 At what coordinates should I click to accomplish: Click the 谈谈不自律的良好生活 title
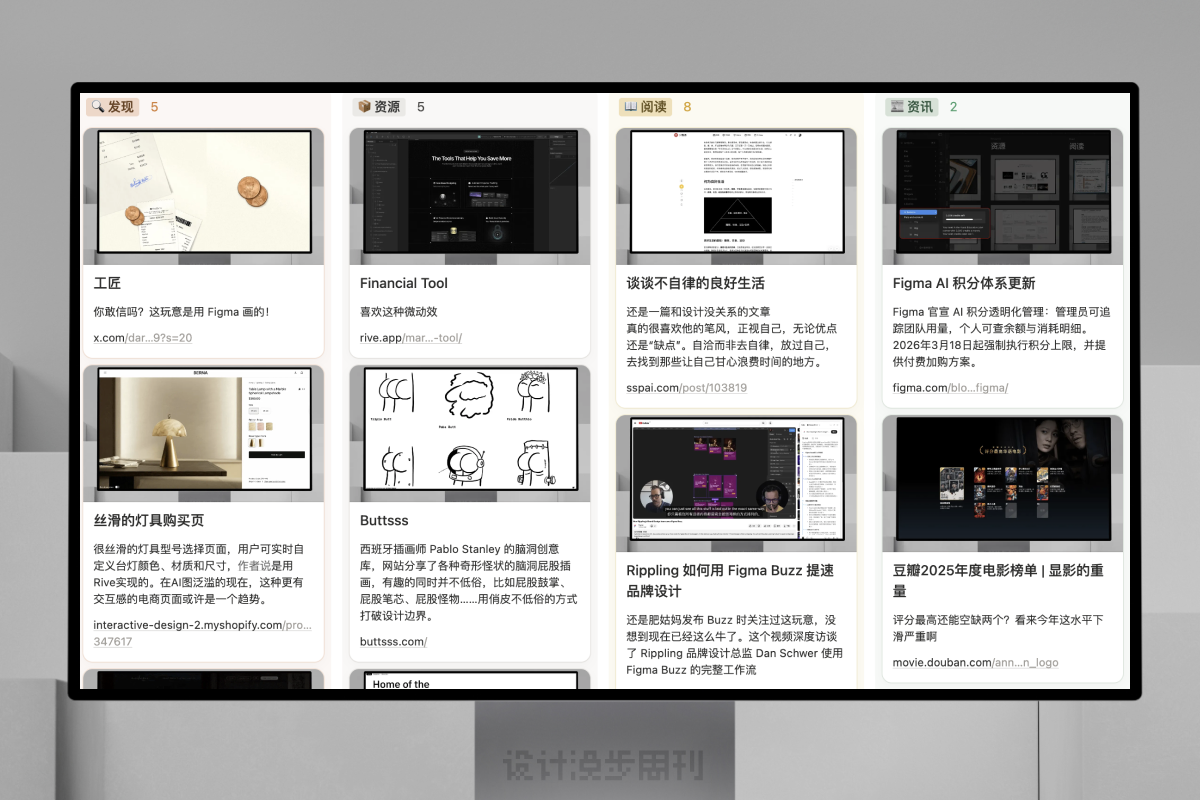coord(696,283)
